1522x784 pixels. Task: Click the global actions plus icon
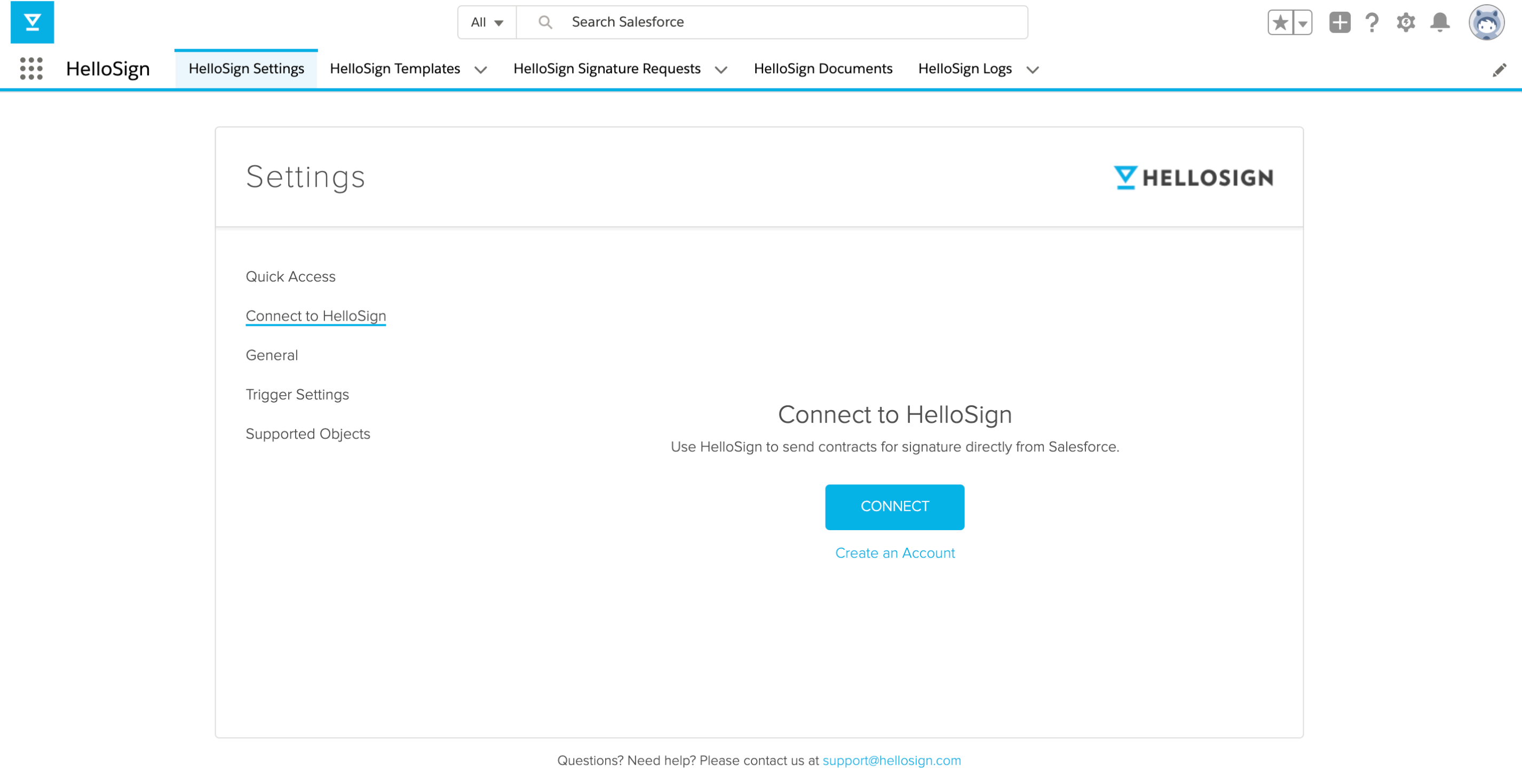(1339, 22)
